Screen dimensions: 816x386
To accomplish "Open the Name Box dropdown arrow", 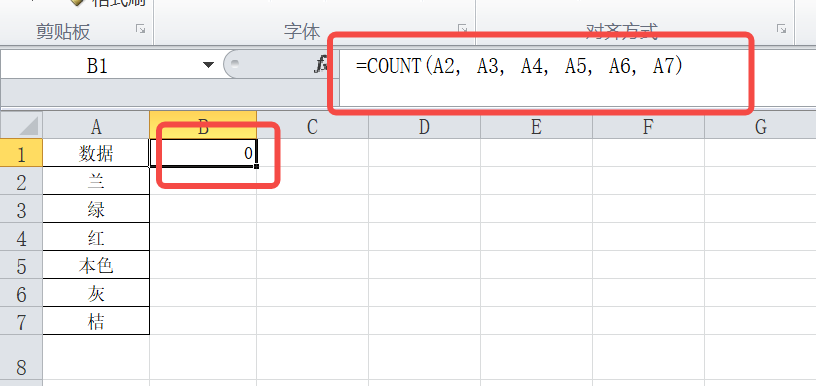I will [208, 65].
